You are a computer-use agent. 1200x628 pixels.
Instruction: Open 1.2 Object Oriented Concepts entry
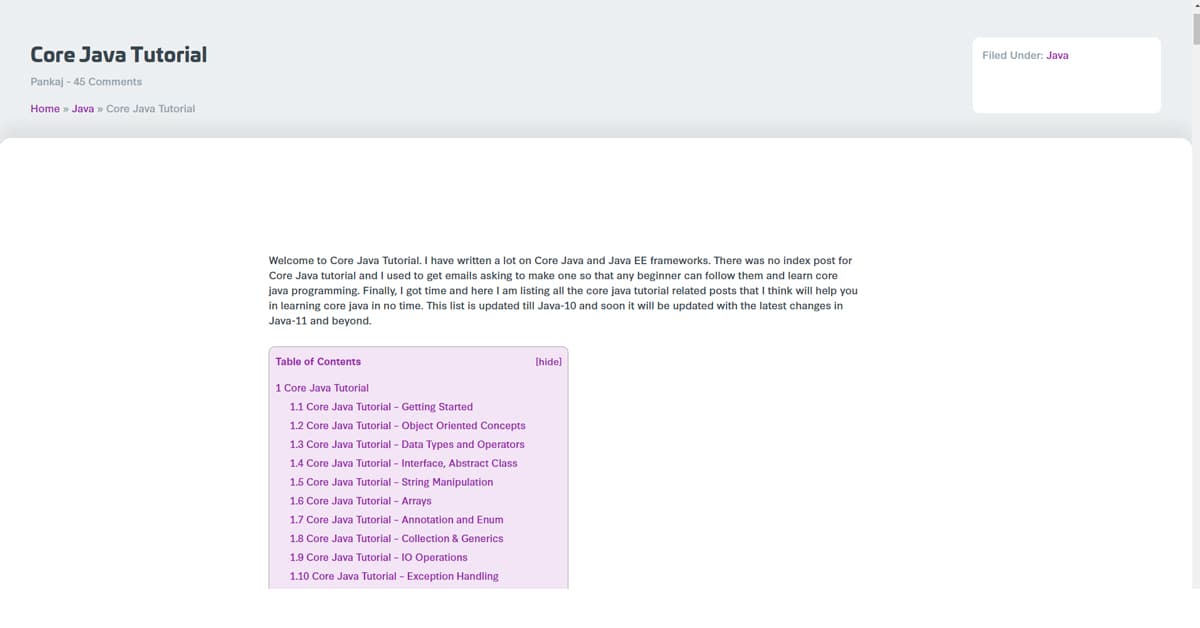[407, 426]
